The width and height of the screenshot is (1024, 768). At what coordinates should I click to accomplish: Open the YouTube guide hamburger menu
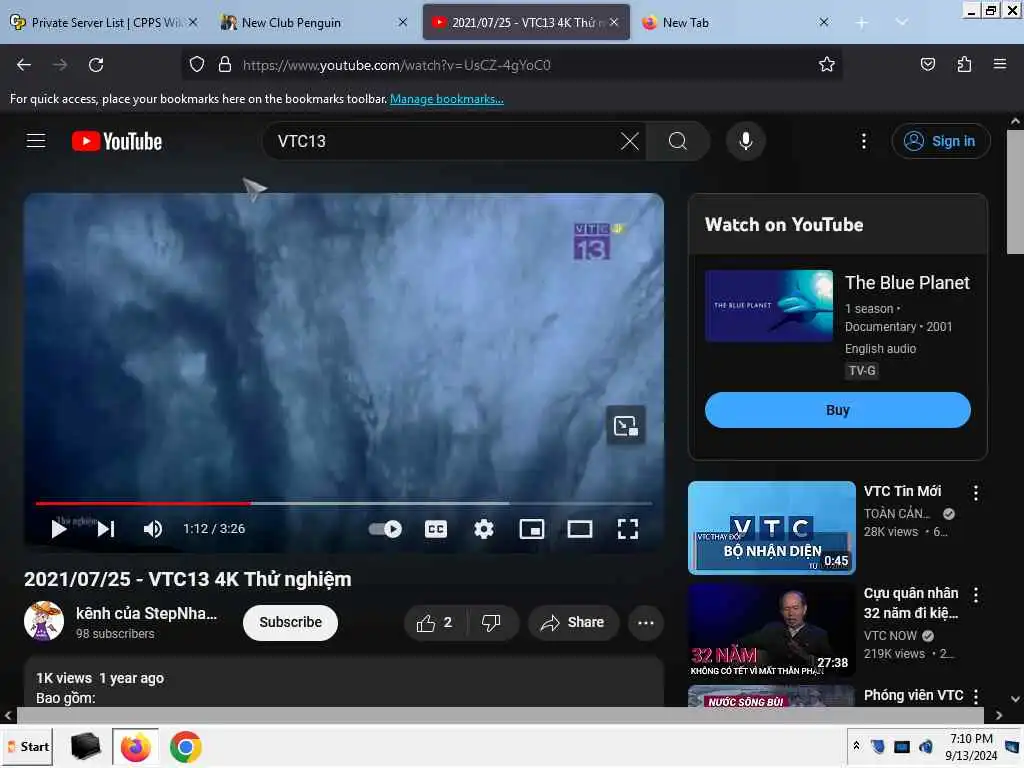pos(35,141)
